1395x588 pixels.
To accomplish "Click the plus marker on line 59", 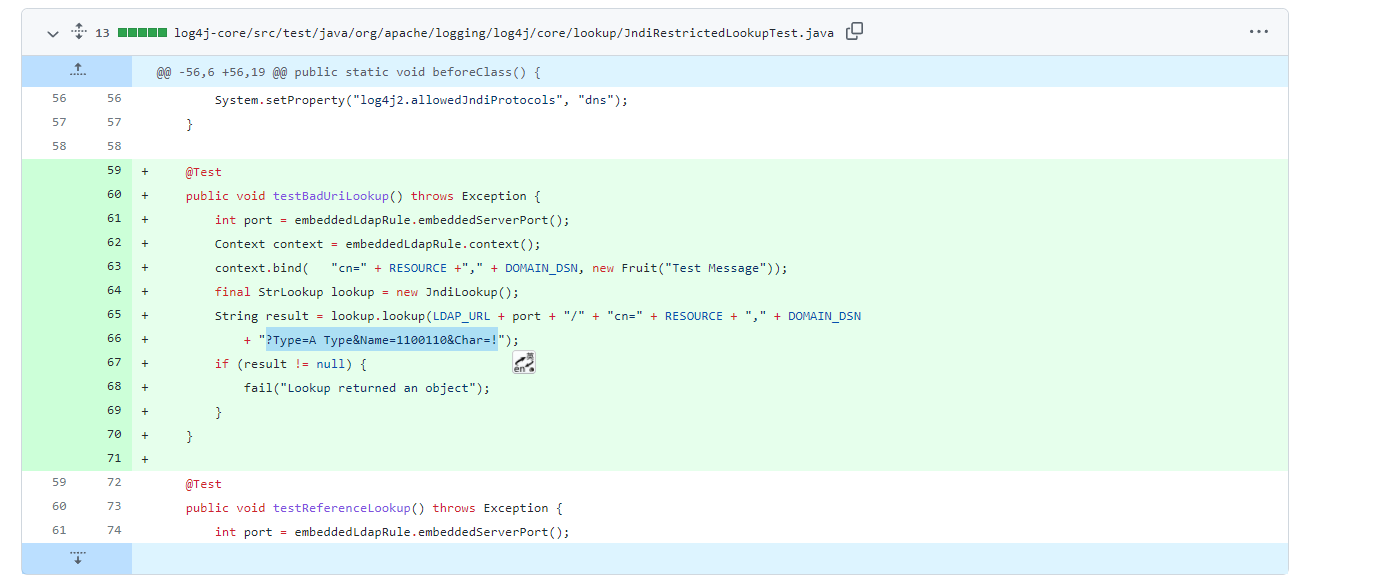I will [145, 172].
